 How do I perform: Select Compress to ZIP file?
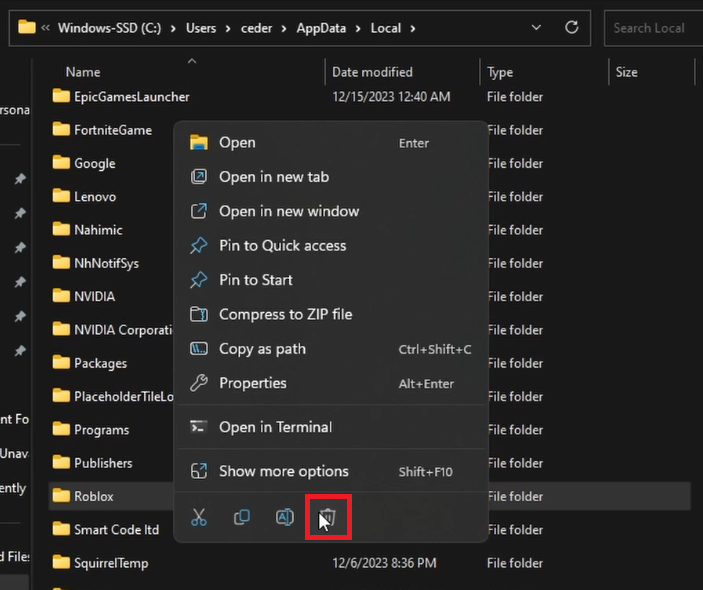pyautogui.click(x=285, y=314)
